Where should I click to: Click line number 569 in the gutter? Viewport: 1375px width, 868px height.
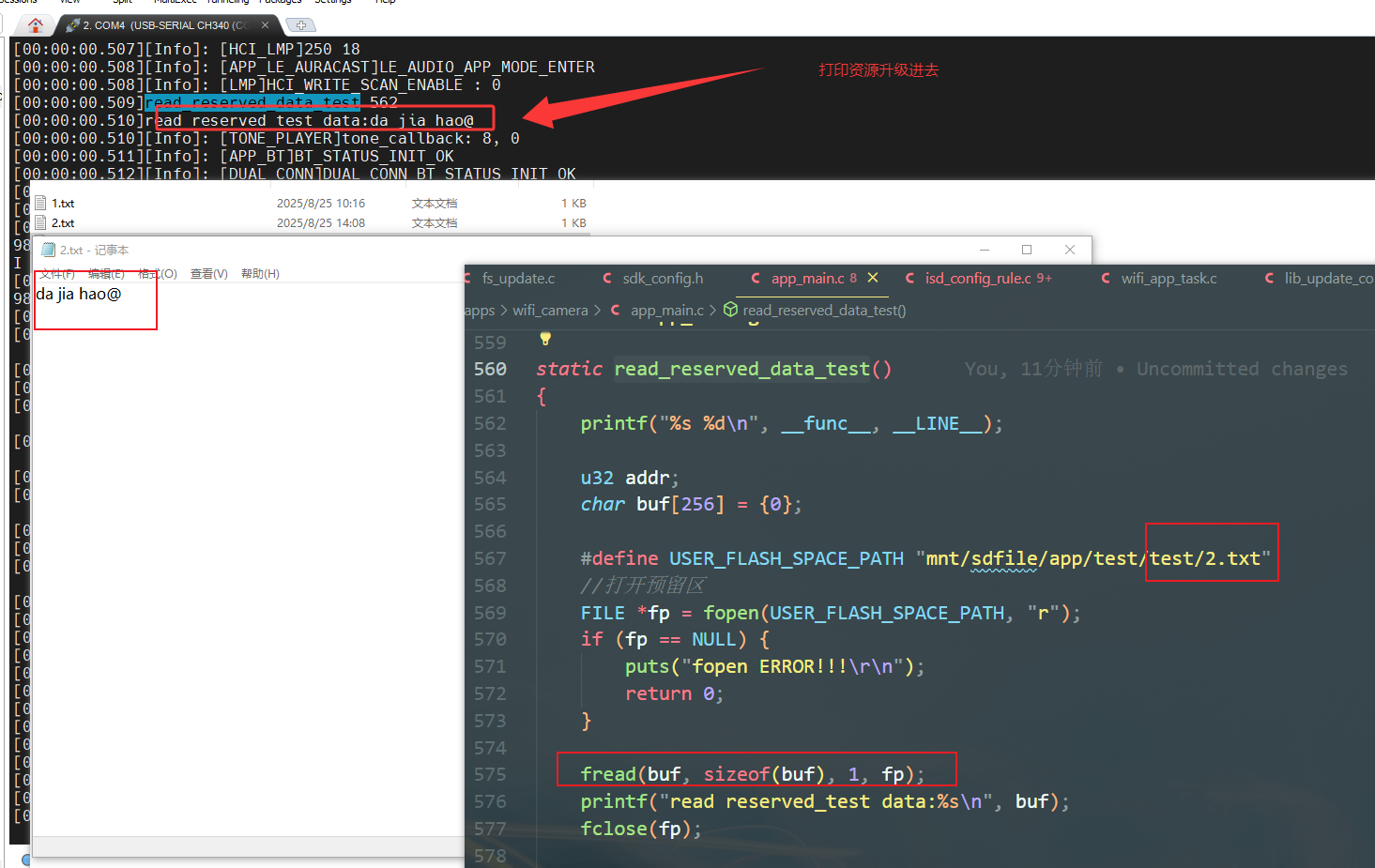pyautogui.click(x=490, y=613)
